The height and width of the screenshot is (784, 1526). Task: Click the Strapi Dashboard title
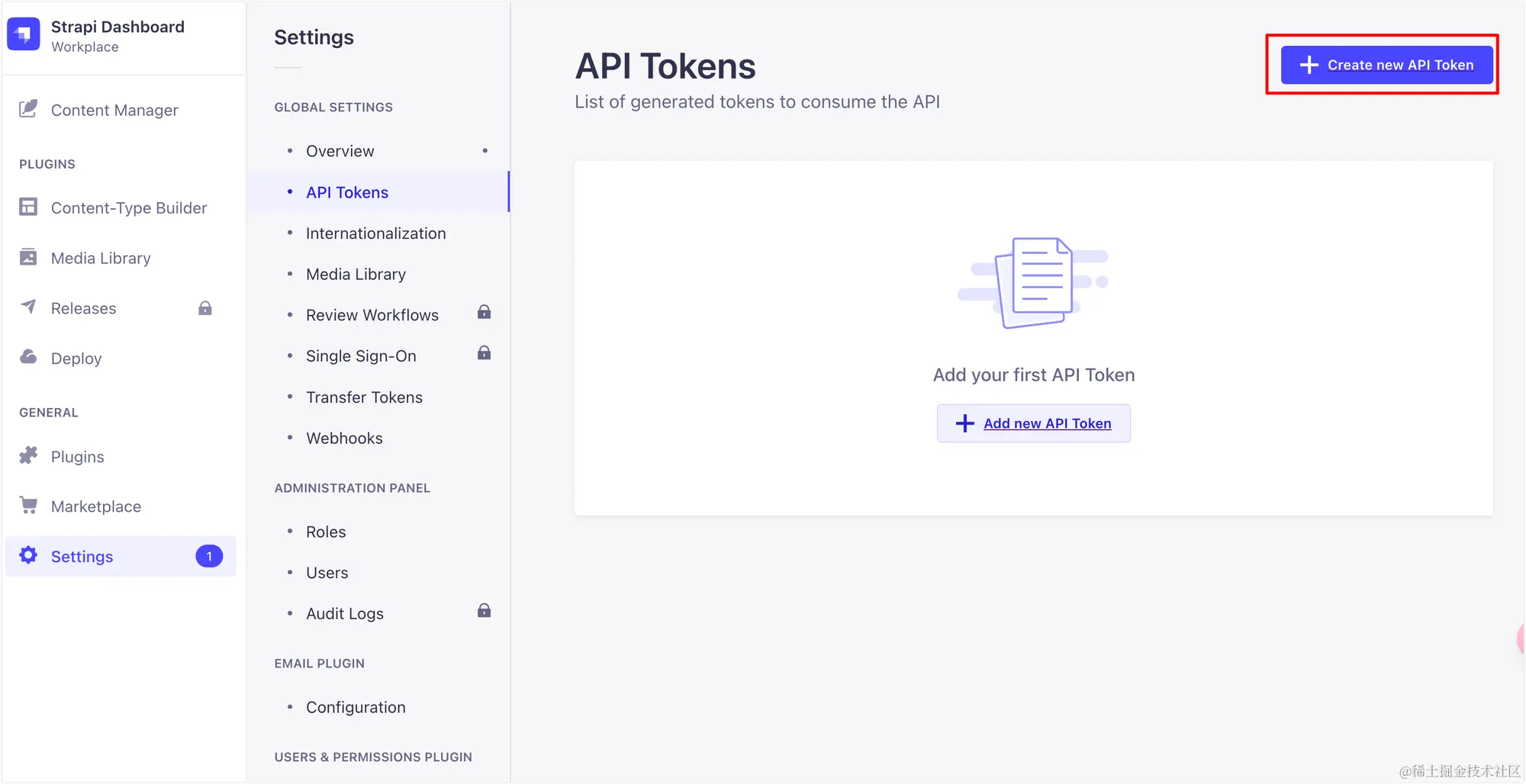[118, 27]
